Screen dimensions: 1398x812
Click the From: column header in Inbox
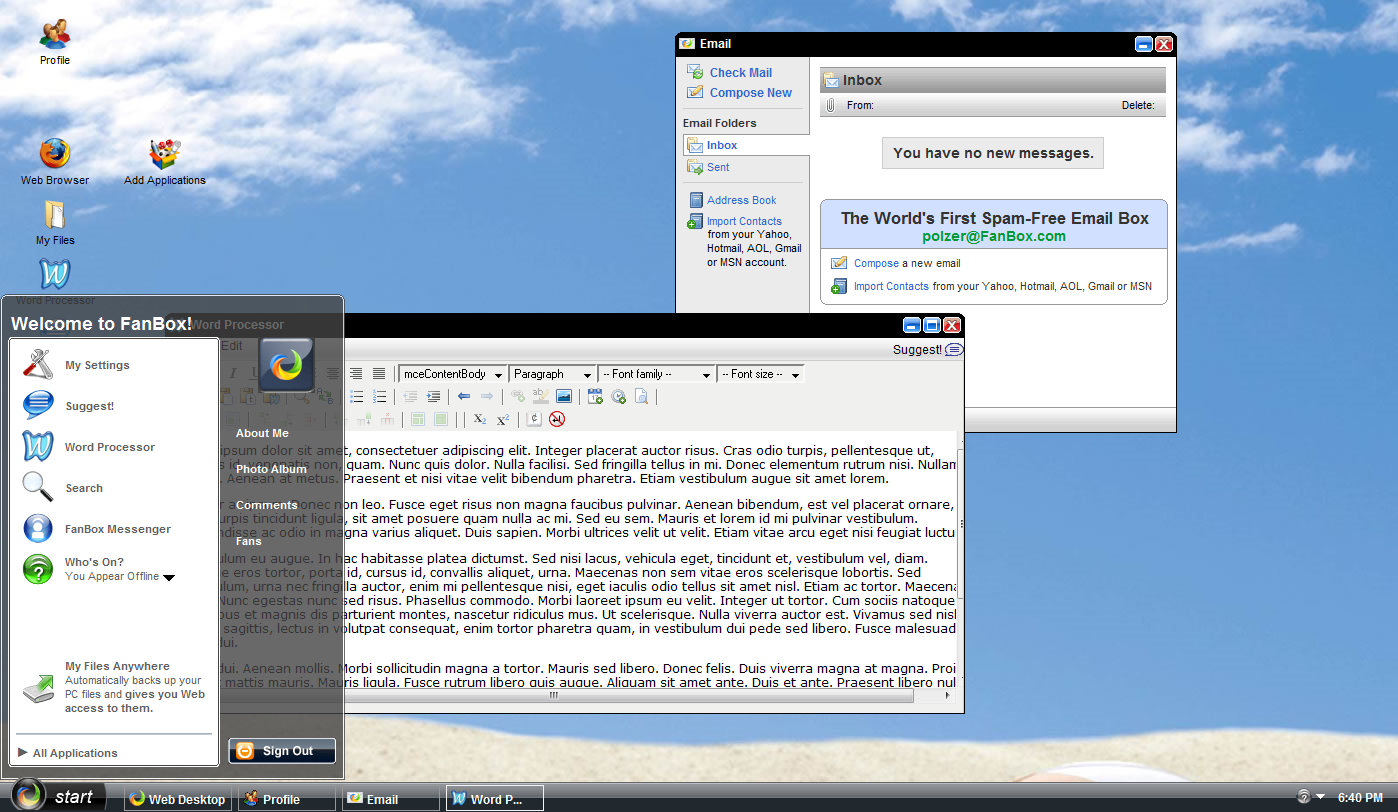tap(860, 105)
